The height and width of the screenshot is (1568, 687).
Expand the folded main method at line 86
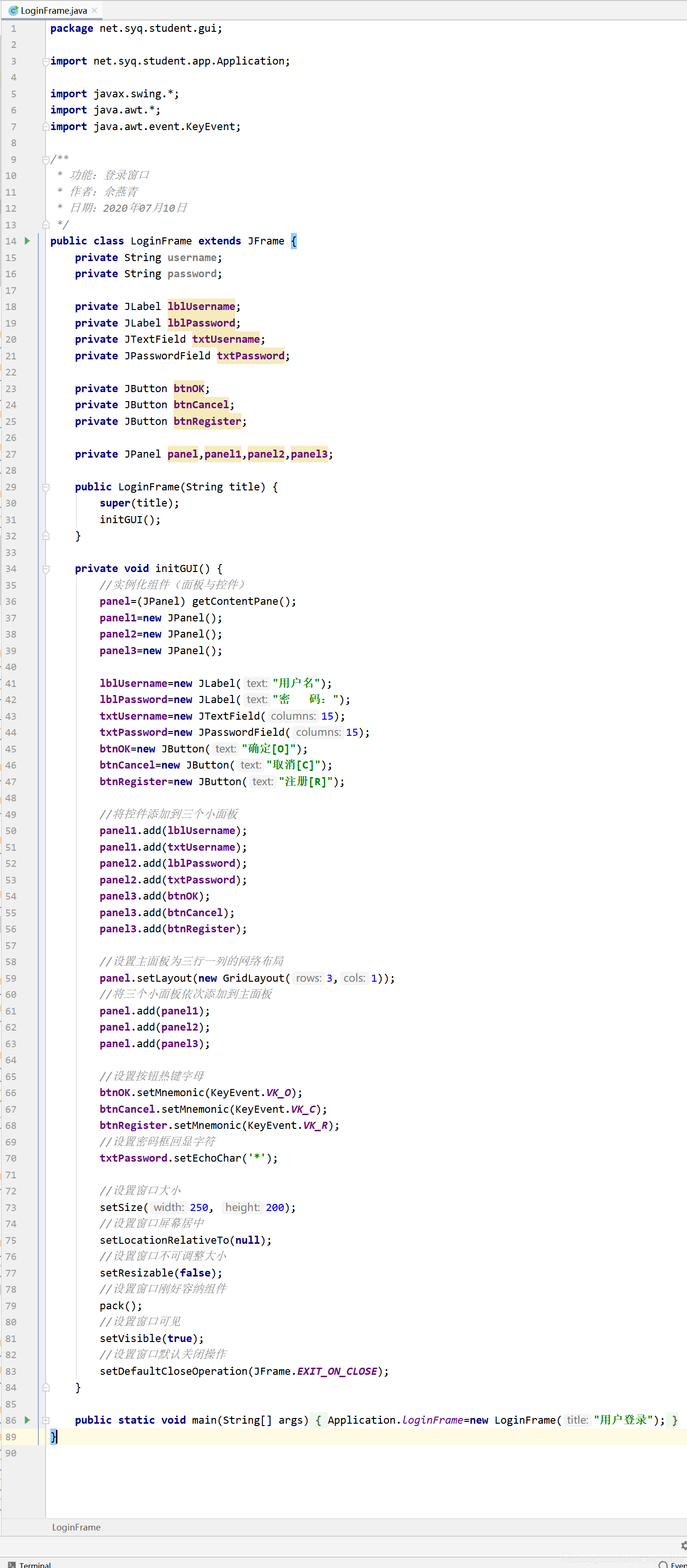(46, 1420)
